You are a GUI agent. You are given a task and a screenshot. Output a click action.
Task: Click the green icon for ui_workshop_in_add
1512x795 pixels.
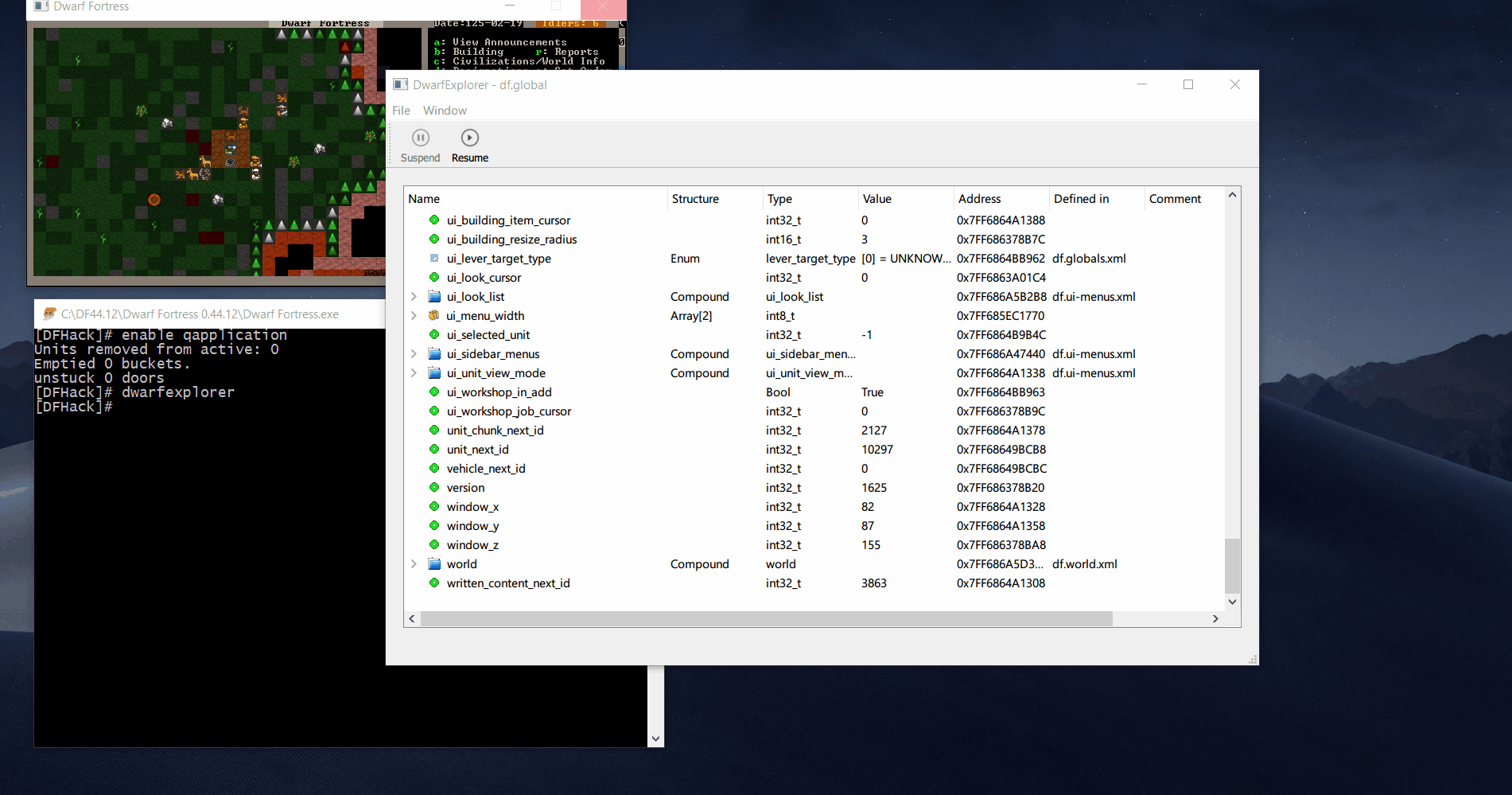(434, 392)
